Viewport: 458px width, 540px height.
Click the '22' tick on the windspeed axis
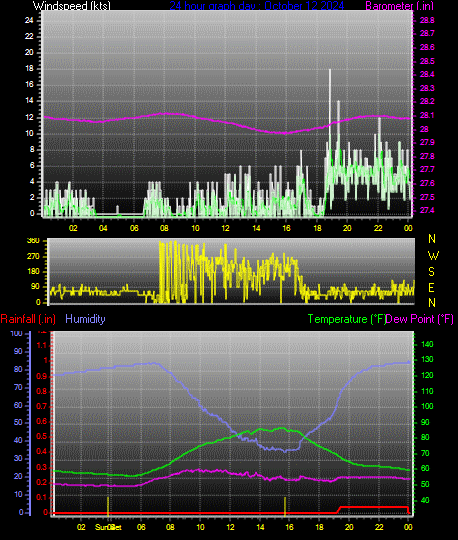click(x=29, y=36)
